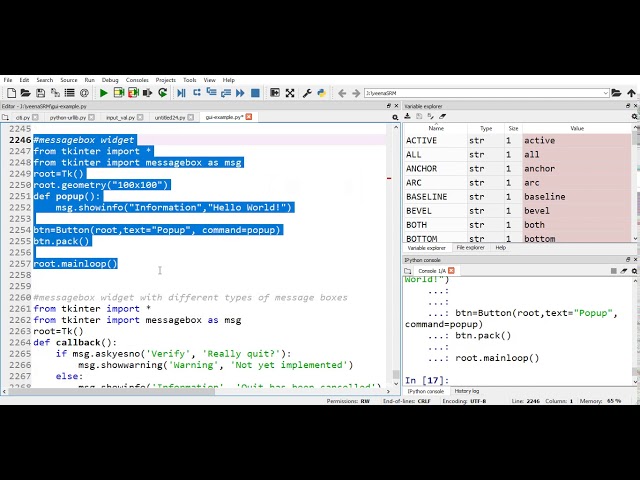The height and width of the screenshot is (480, 640).
Task: Open the File menu
Action: click(8, 80)
